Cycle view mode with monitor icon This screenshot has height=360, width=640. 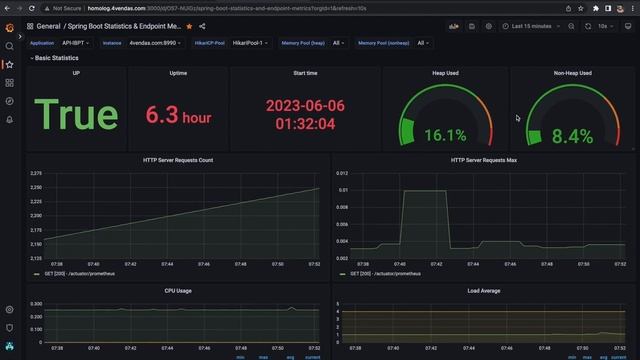pos(628,26)
